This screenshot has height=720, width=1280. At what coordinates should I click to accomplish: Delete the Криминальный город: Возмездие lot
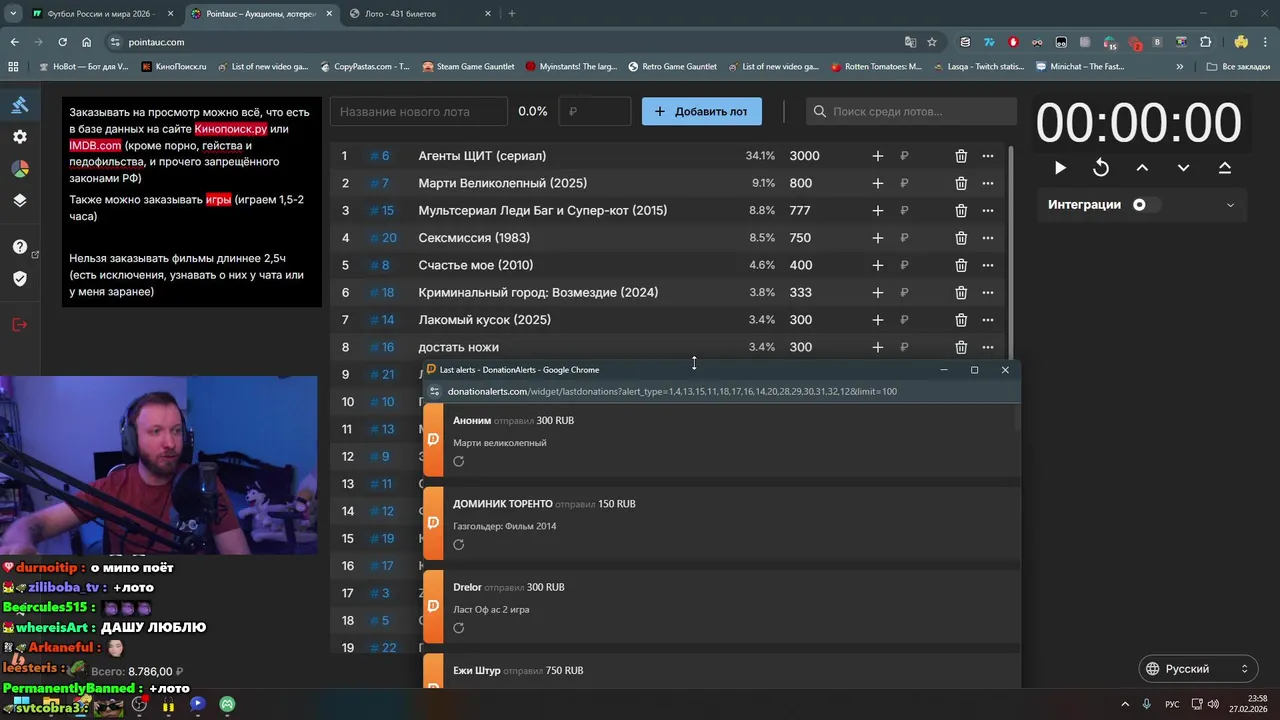[961, 292]
